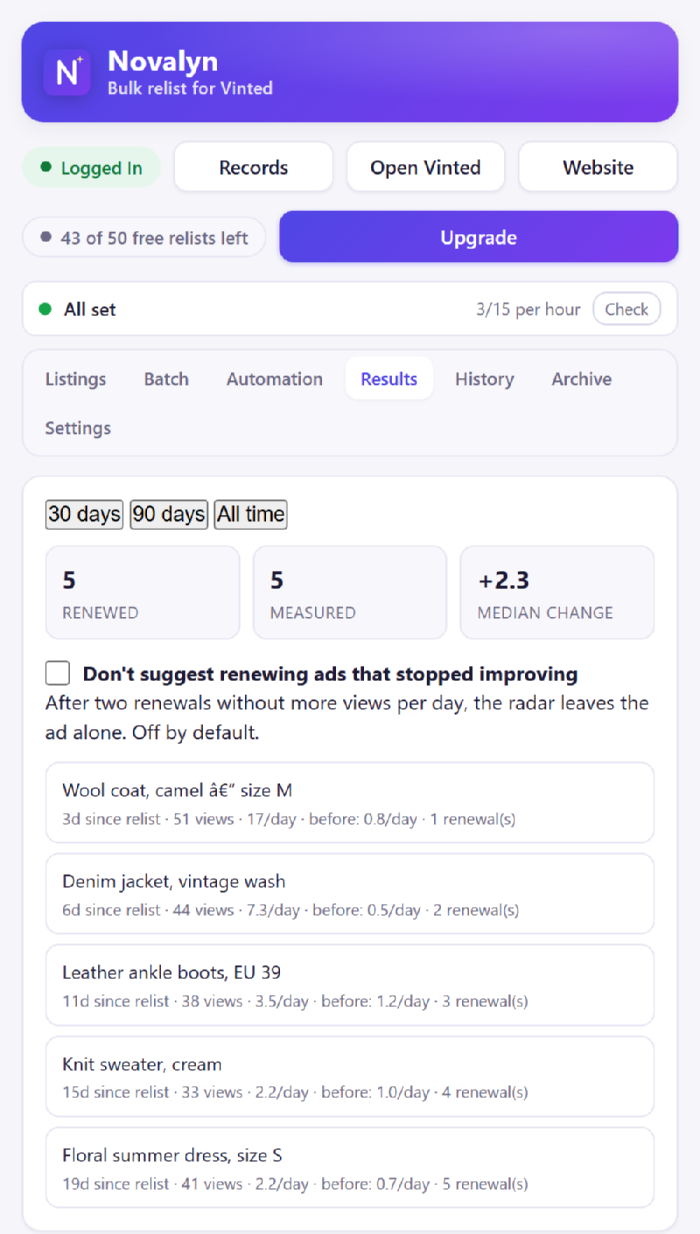The height and width of the screenshot is (1234, 700).
Task: Select the Results tab
Action: (x=389, y=379)
